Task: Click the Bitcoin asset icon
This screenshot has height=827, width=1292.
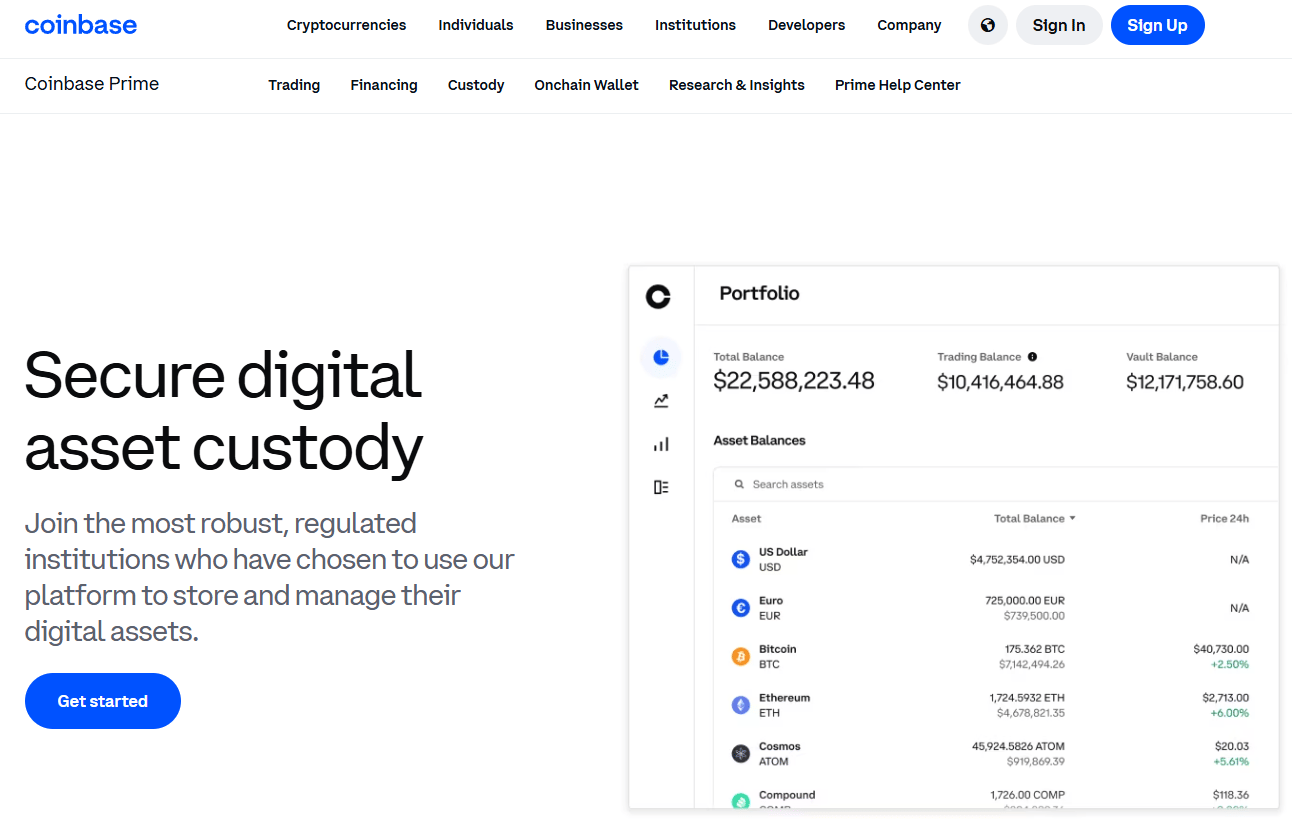Action: pos(741,657)
